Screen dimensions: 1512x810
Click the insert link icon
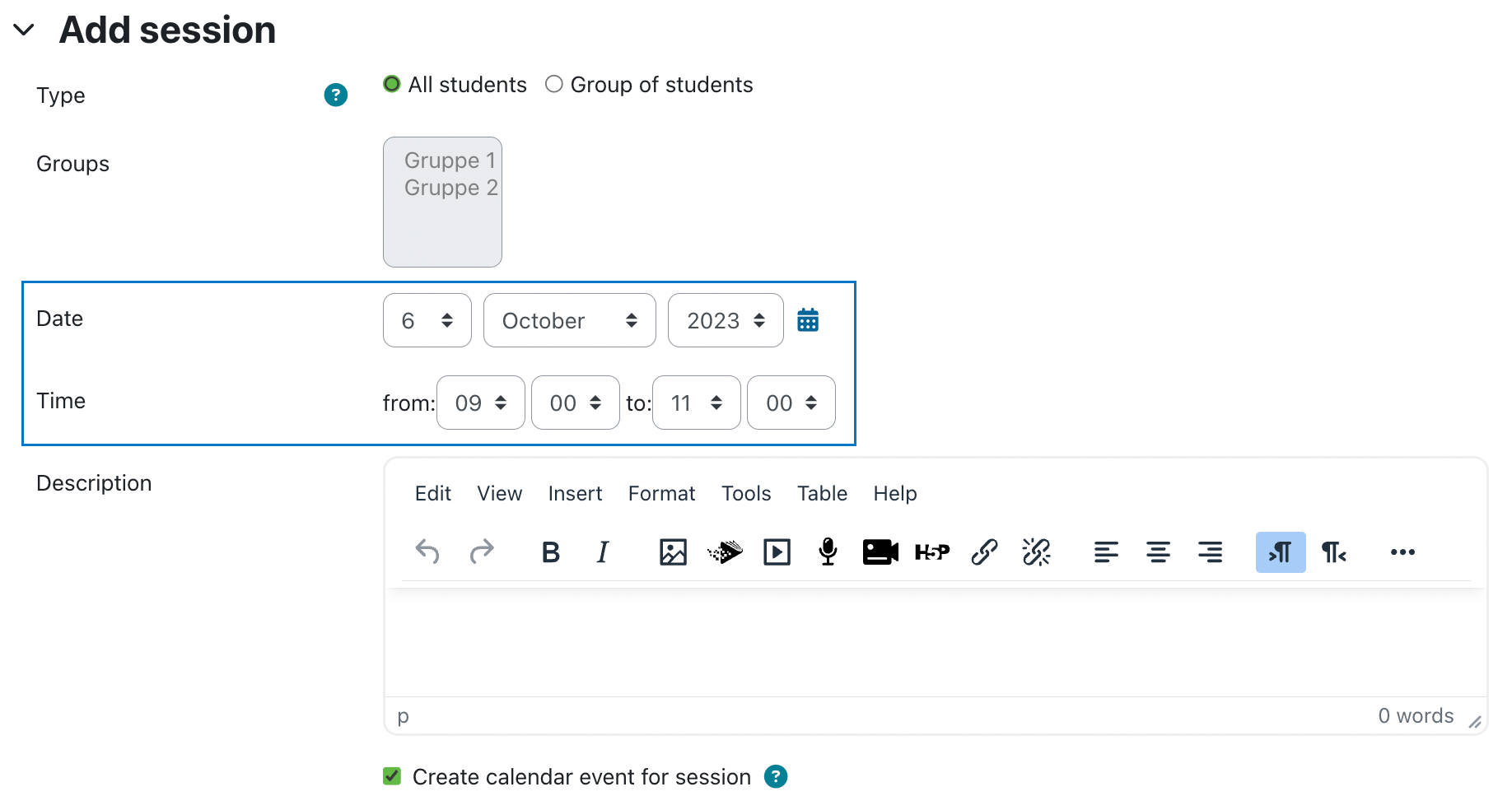(x=984, y=552)
